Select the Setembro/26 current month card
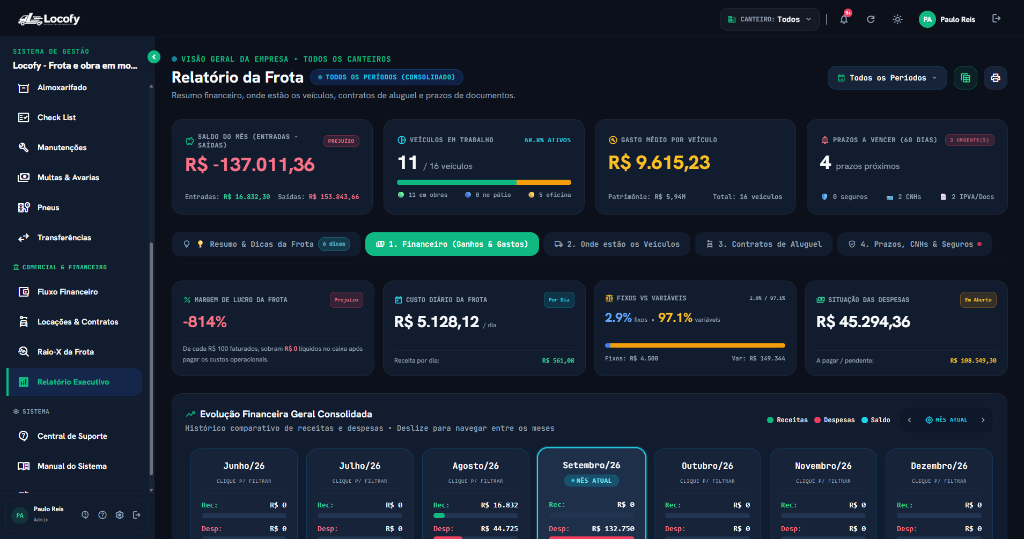 pos(592,494)
